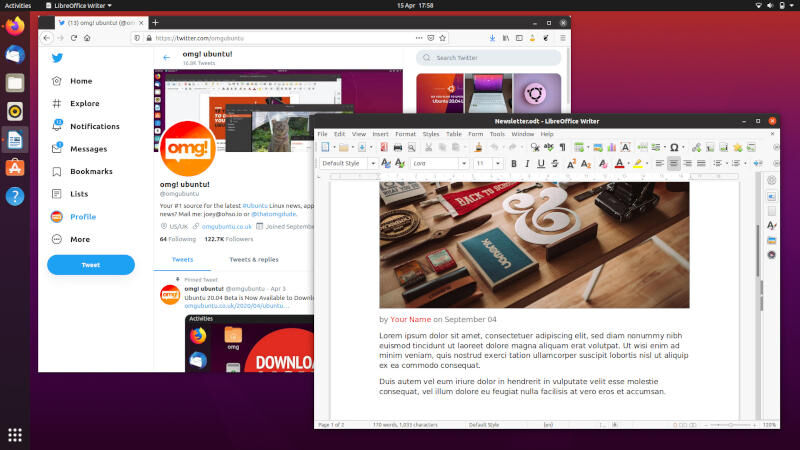The height and width of the screenshot is (450, 800).
Task: Click the Insert Special Character omega icon
Action: tap(674, 147)
